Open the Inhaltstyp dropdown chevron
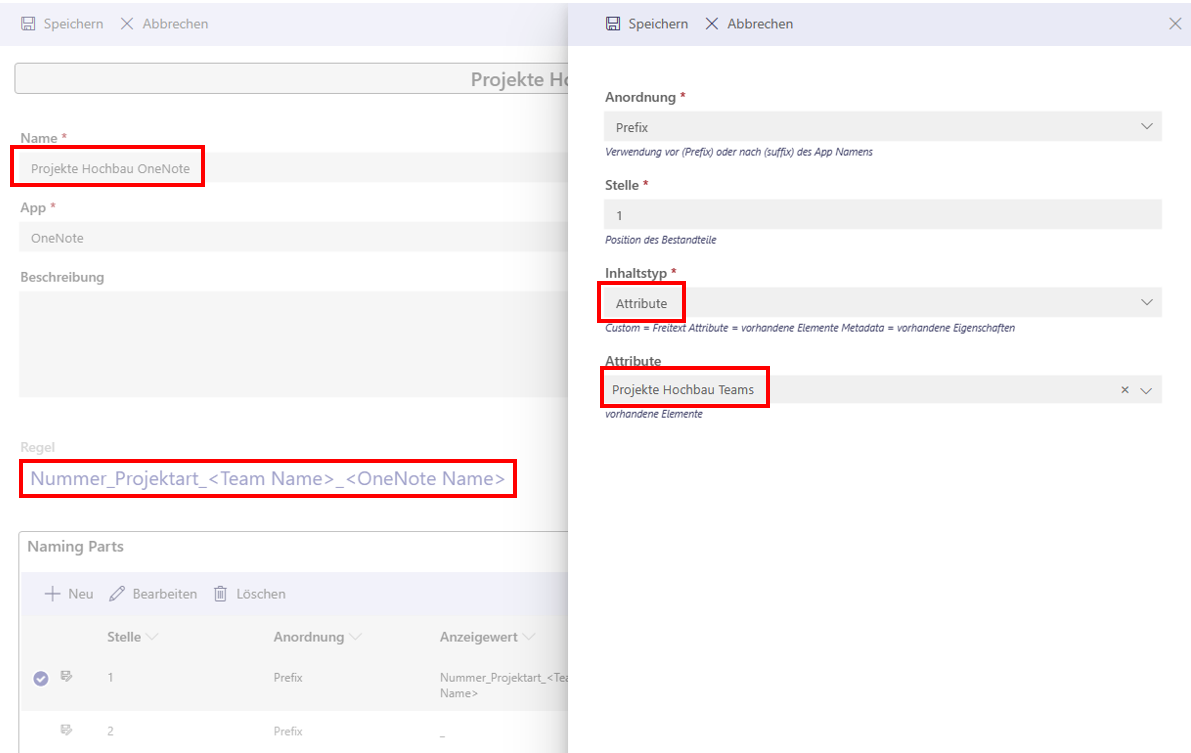The width and height of the screenshot is (1191, 753). (1147, 302)
